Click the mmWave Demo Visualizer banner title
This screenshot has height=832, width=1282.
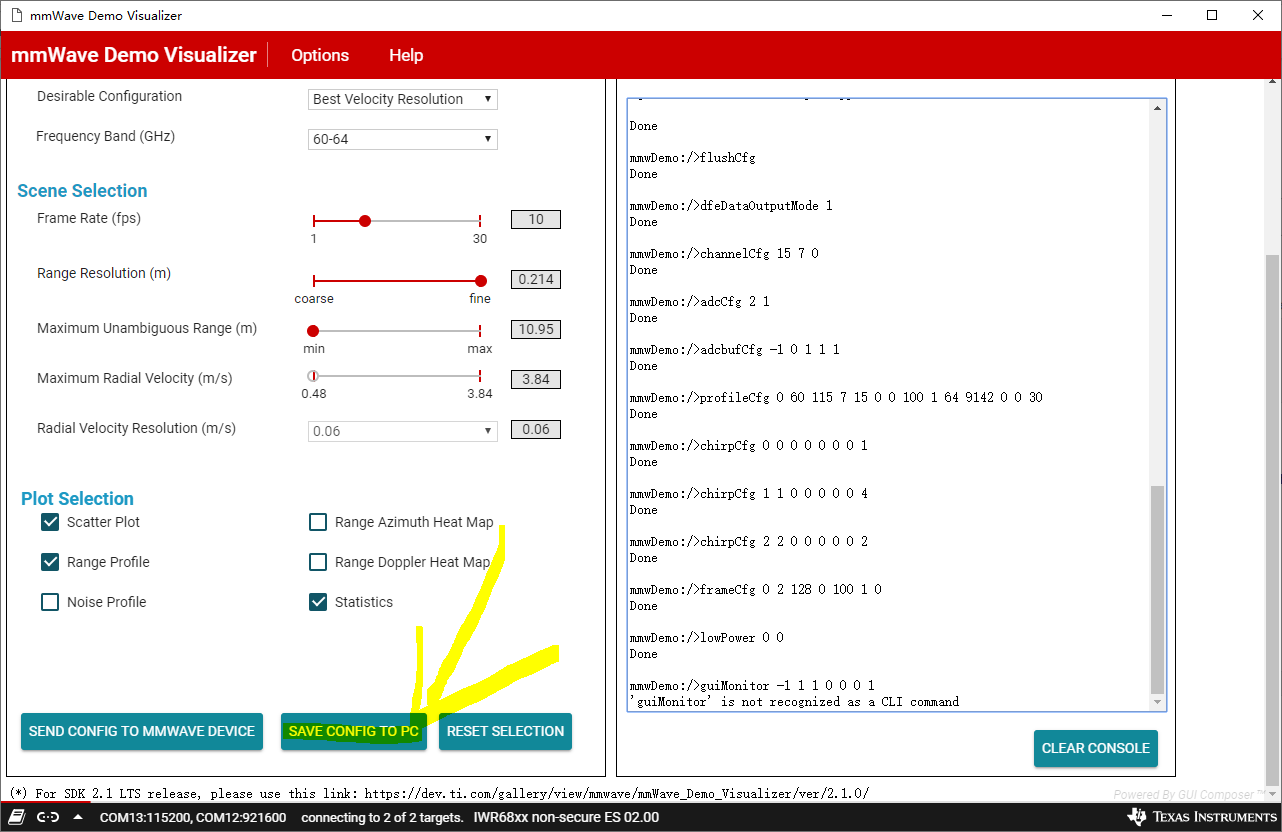(134, 55)
